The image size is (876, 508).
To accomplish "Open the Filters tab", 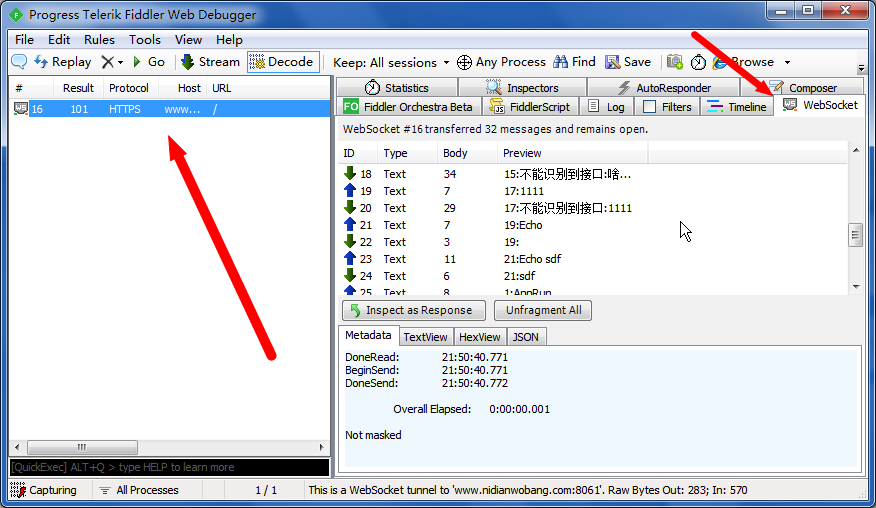I will pyautogui.click(x=667, y=107).
